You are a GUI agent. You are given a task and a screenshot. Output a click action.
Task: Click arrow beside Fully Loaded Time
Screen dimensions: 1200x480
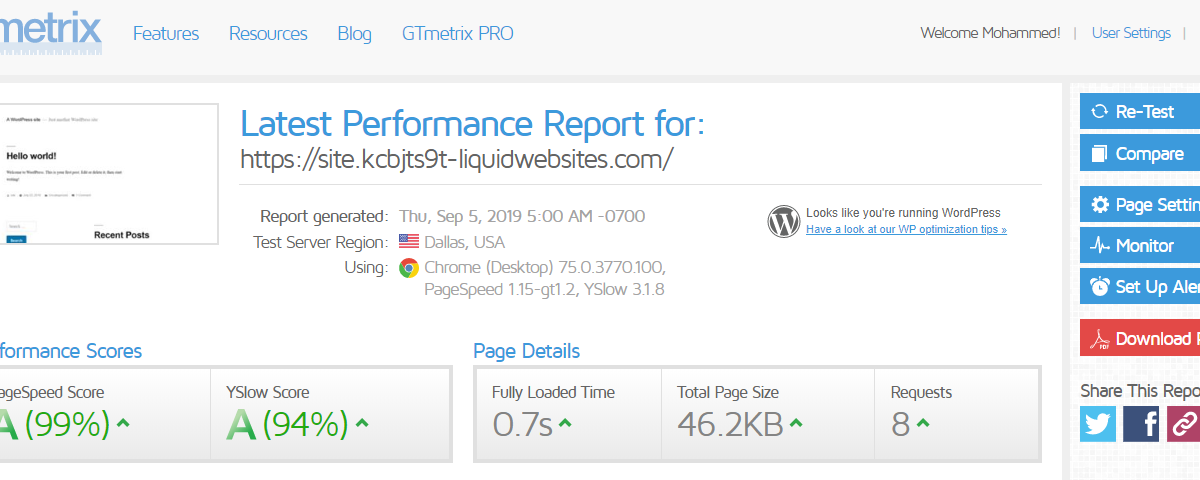(x=565, y=423)
